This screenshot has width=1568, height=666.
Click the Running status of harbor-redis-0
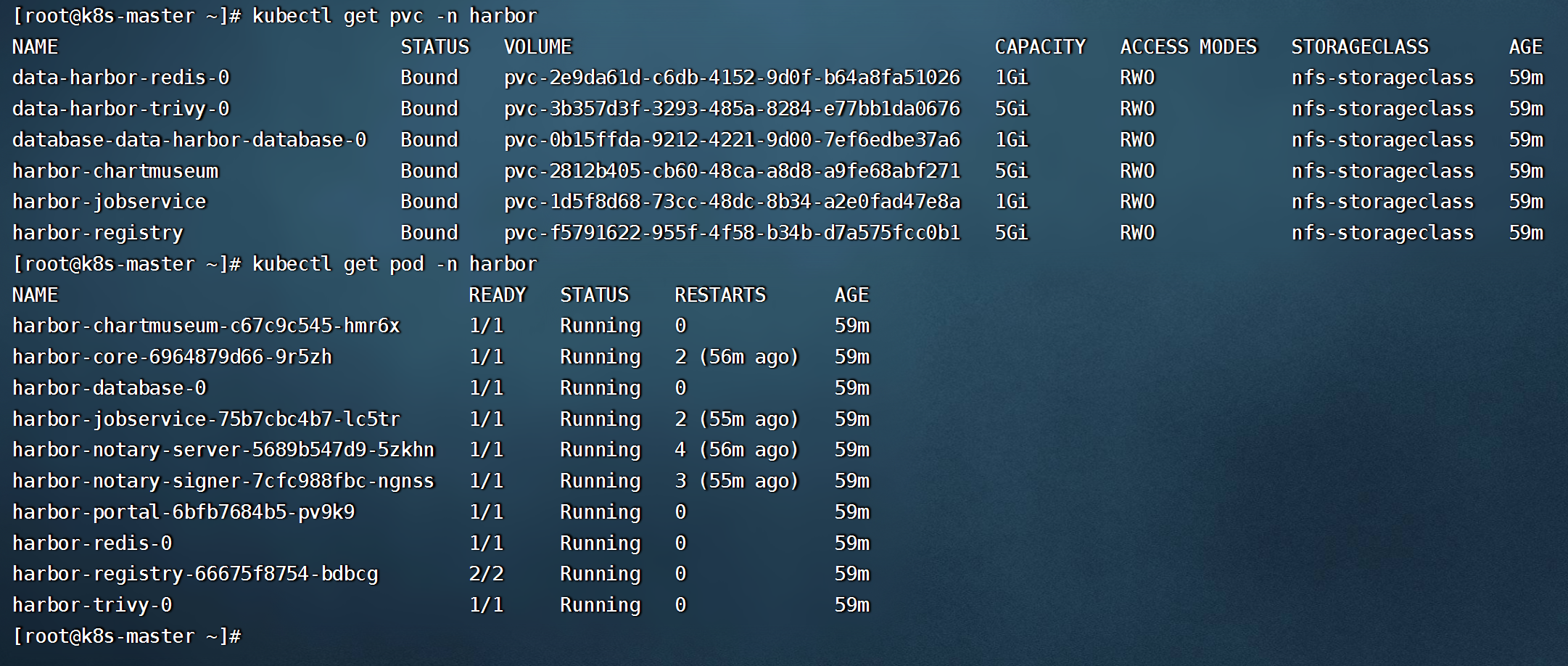(601, 543)
